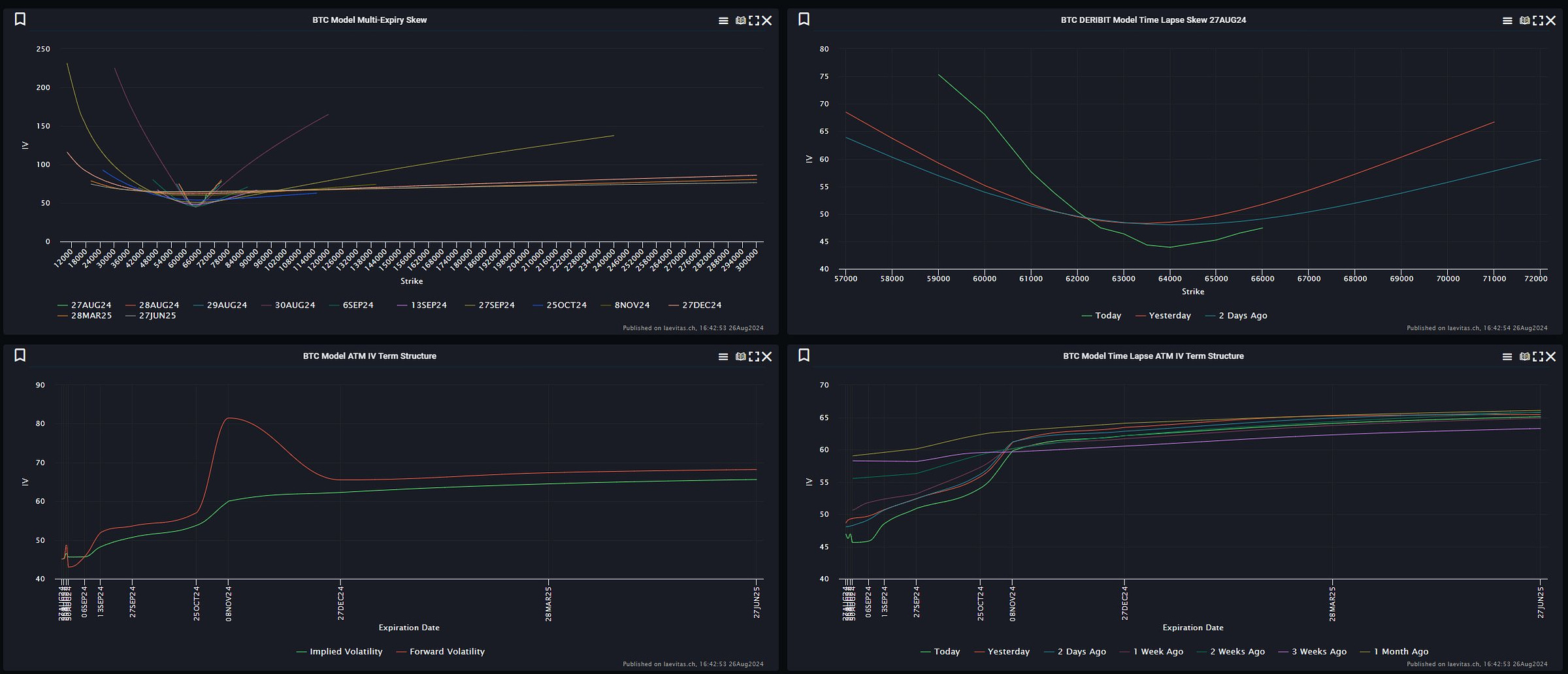Open book info icon on ATM IV Term Structure chart

coord(740,357)
